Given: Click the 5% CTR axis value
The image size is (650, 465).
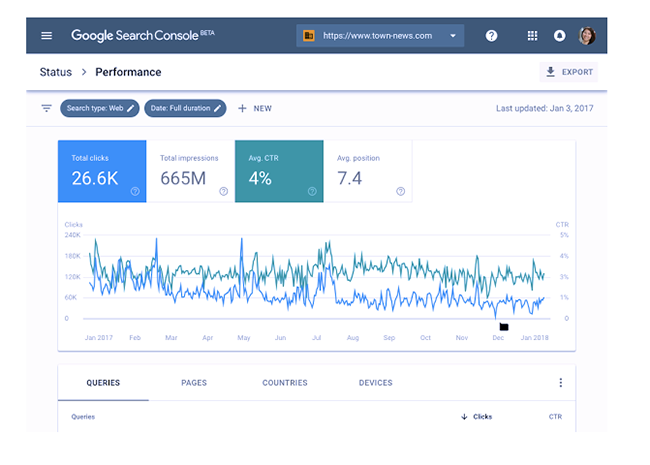Looking at the screenshot, I should click(564, 235).
